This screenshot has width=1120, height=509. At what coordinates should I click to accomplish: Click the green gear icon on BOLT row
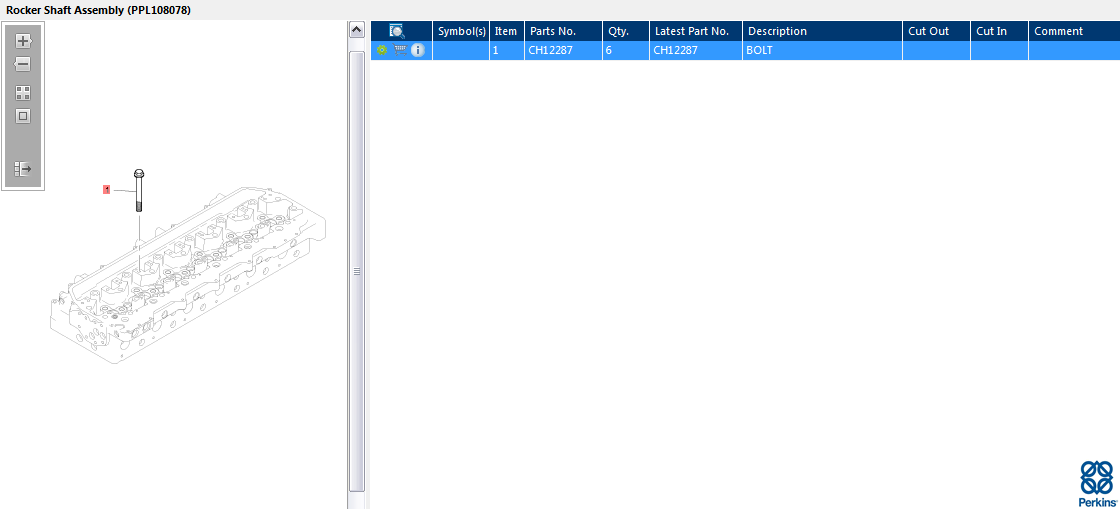coord(381,50)
